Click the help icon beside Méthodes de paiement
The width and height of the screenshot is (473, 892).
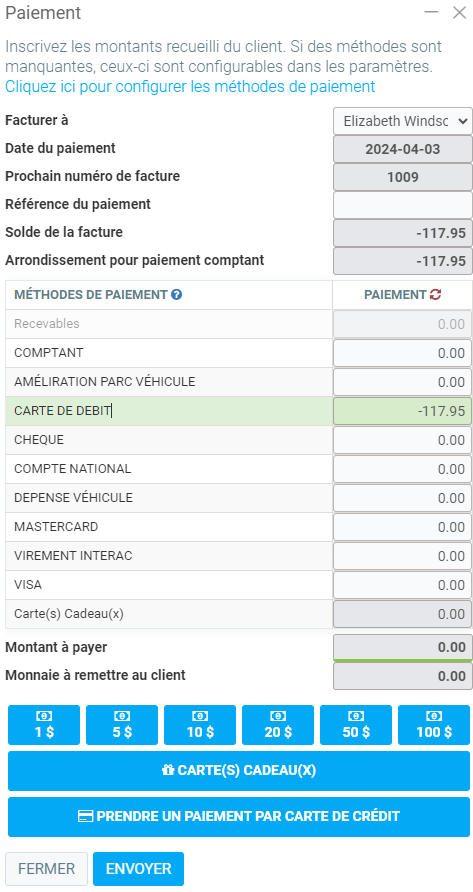click(x=177, y=295)
